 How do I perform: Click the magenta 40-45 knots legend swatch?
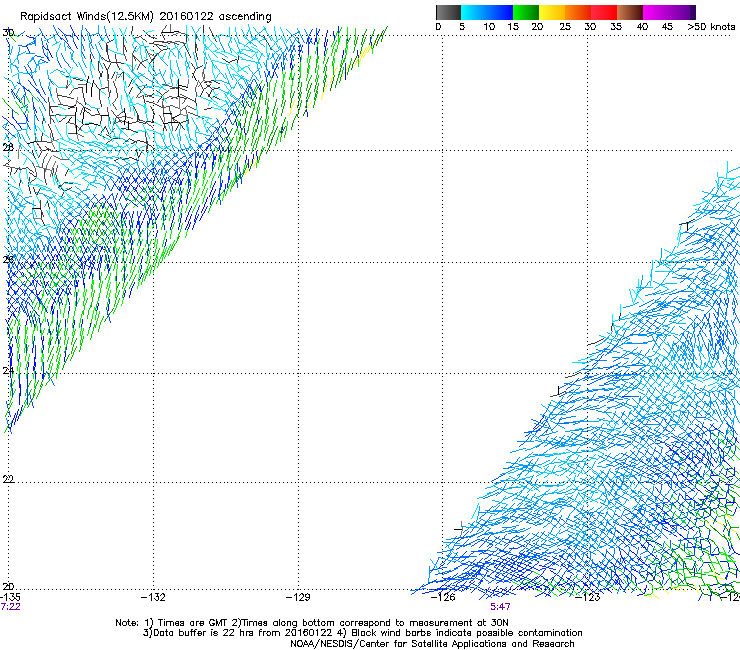pos(656,12)
